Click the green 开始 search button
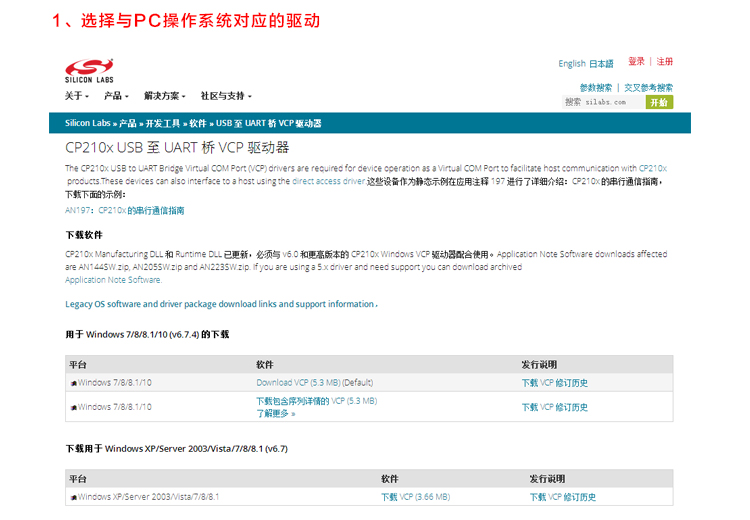 point(659,102)
